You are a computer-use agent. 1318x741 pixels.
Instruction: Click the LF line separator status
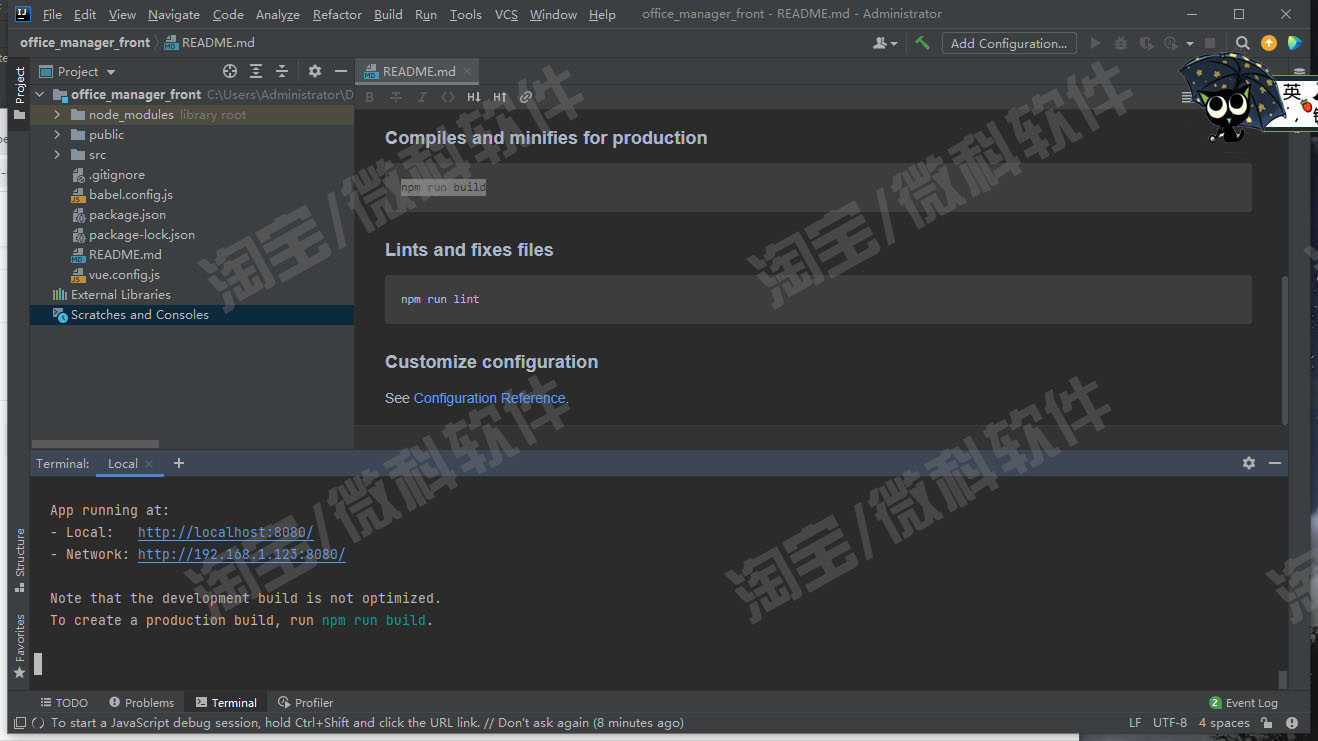tap(1135, 722)
